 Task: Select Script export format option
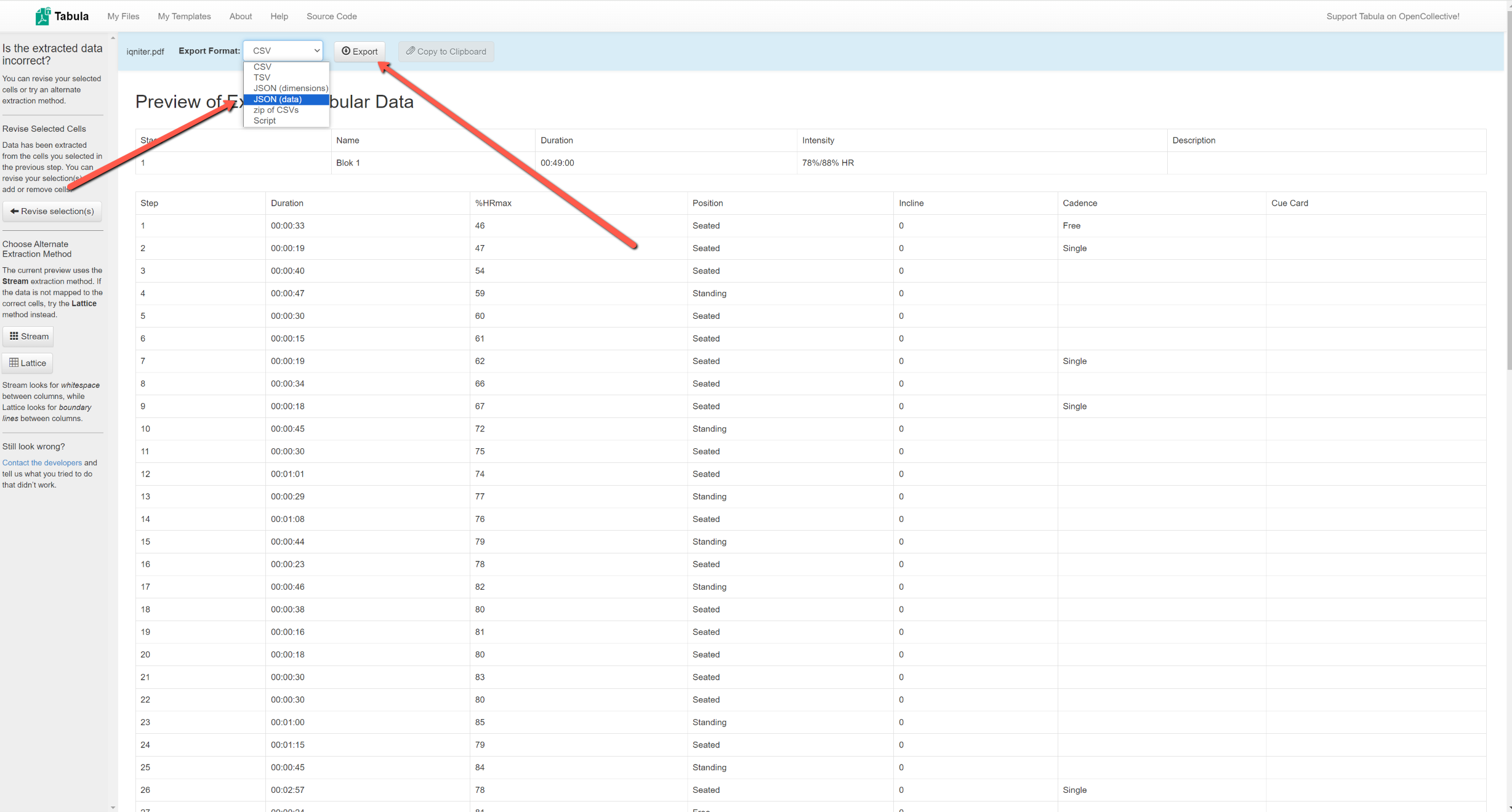265,121
